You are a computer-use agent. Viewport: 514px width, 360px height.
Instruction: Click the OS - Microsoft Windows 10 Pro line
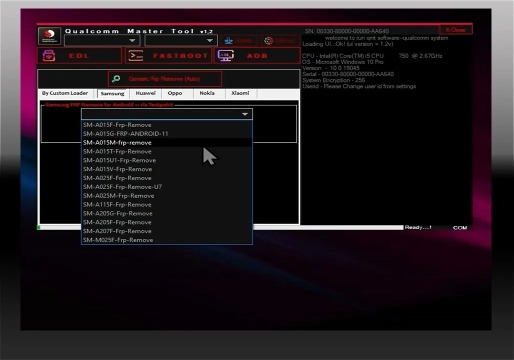[x=343, y=62]
